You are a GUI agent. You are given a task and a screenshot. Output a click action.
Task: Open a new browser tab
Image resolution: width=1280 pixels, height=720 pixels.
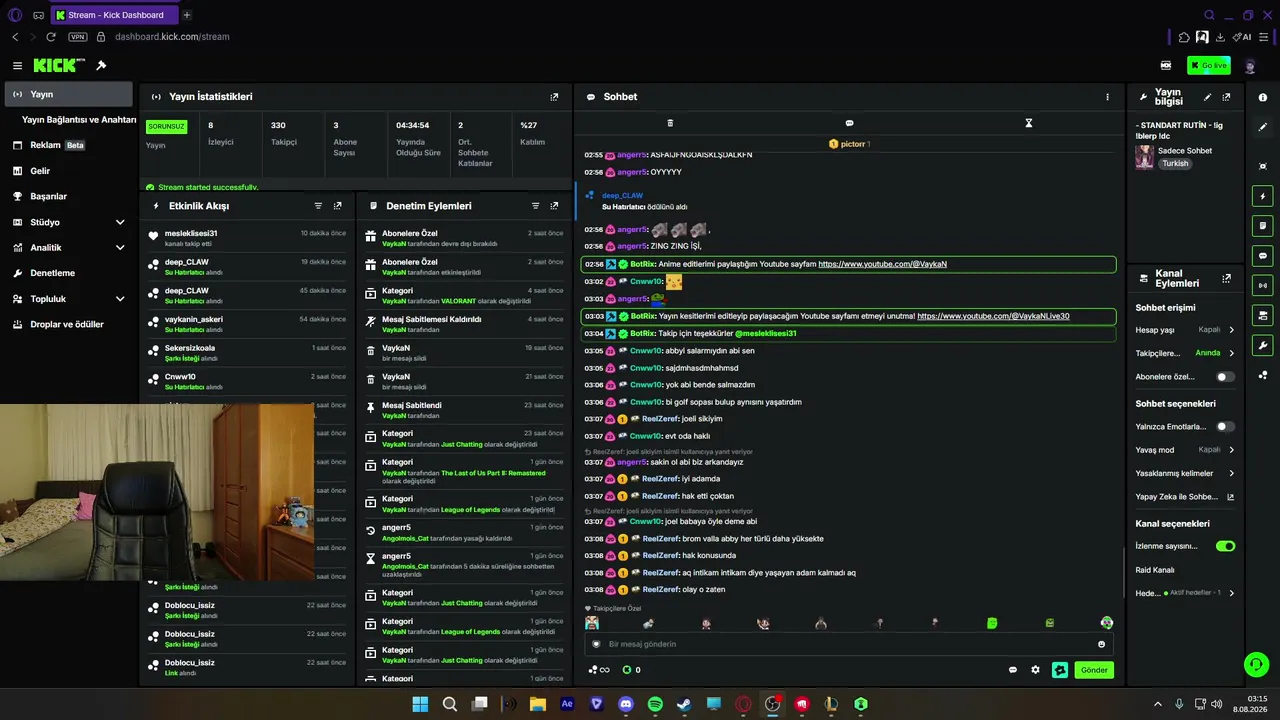coord(186,15)
